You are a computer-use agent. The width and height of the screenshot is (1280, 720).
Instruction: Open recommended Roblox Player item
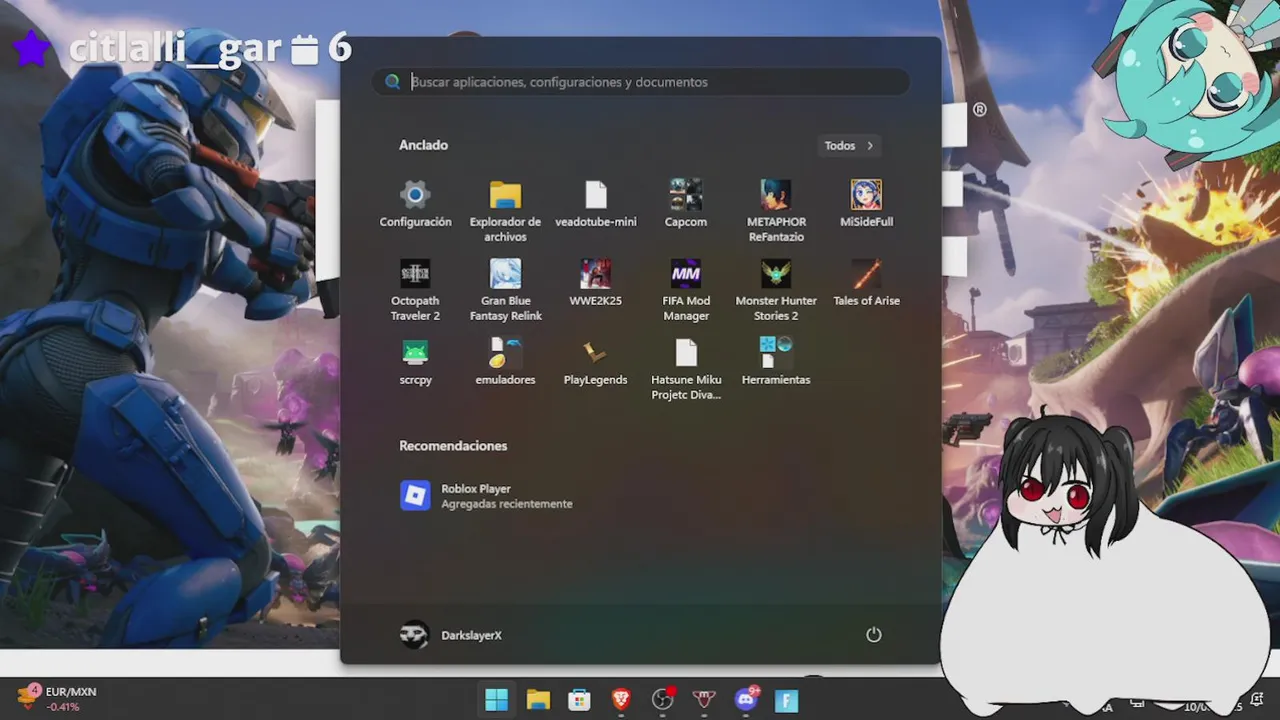click(487, 496)
